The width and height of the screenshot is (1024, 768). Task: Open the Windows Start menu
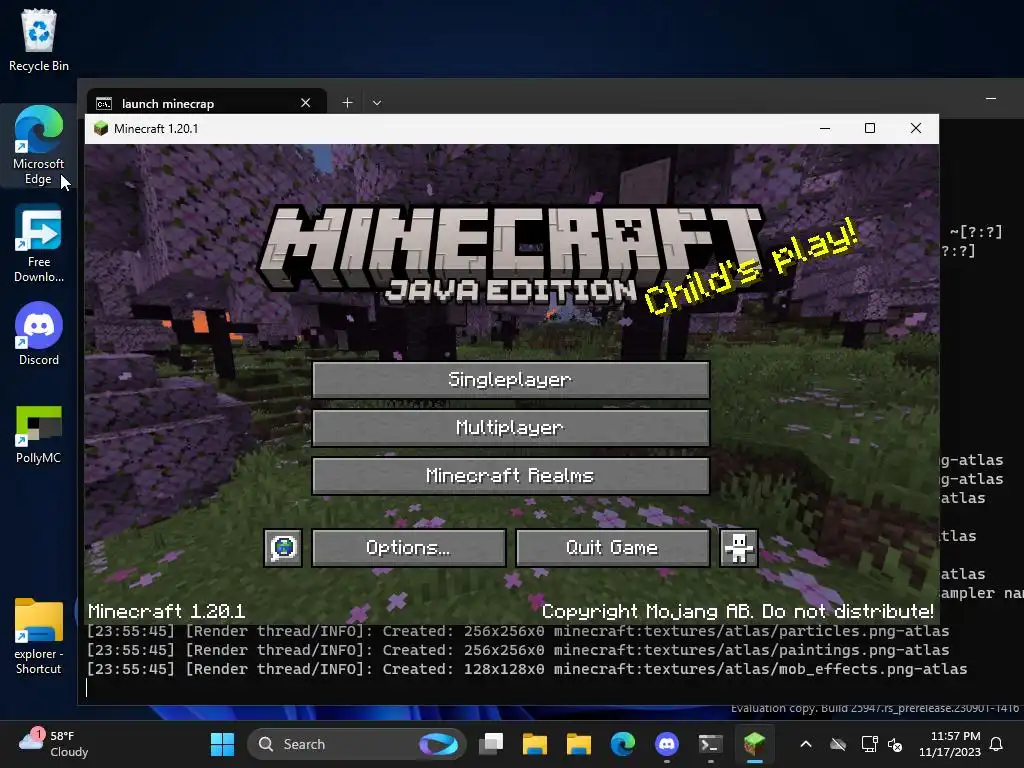coord(222,744)
